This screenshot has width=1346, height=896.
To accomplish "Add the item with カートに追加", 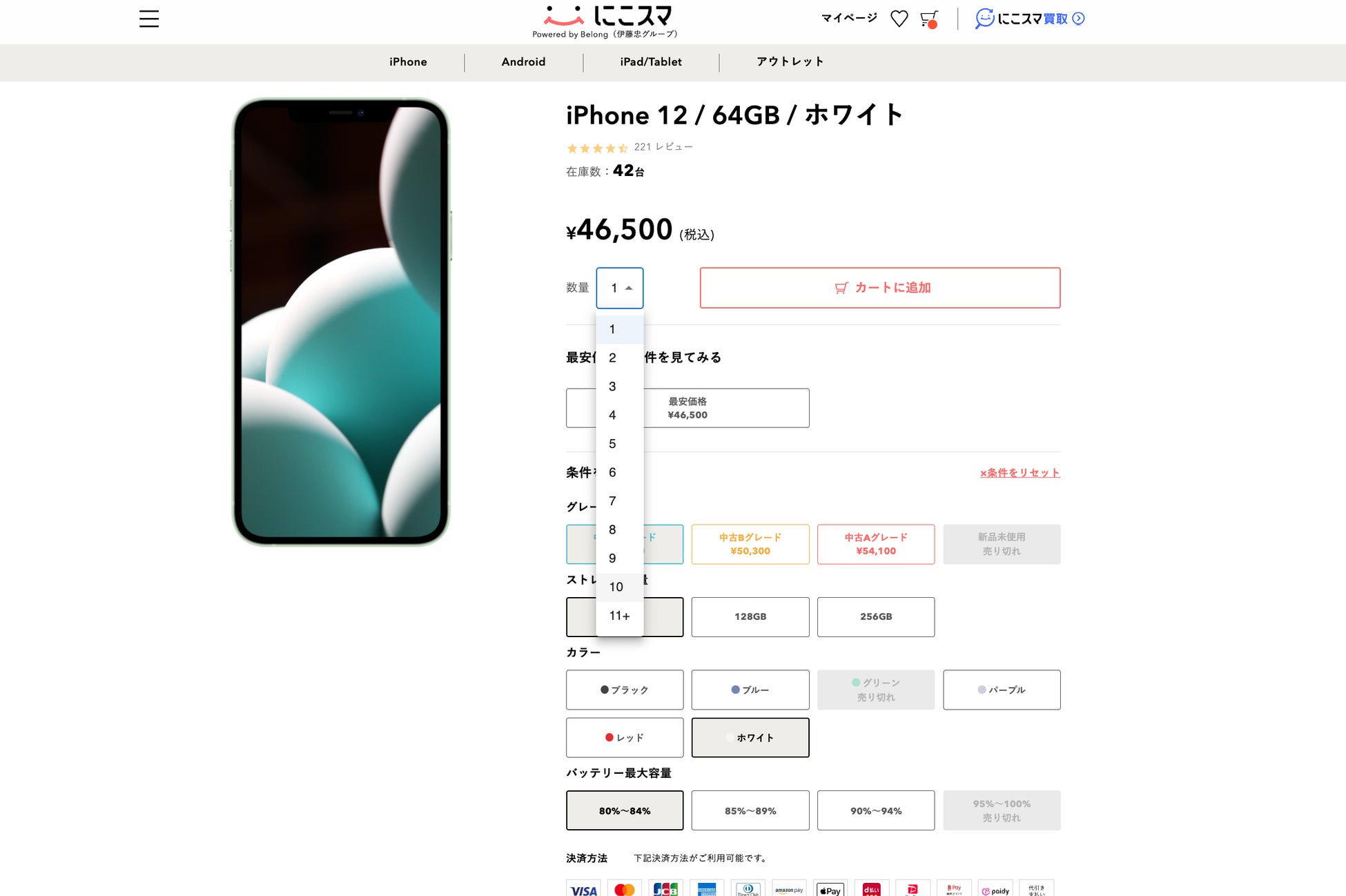I will (x=880, y=288).
